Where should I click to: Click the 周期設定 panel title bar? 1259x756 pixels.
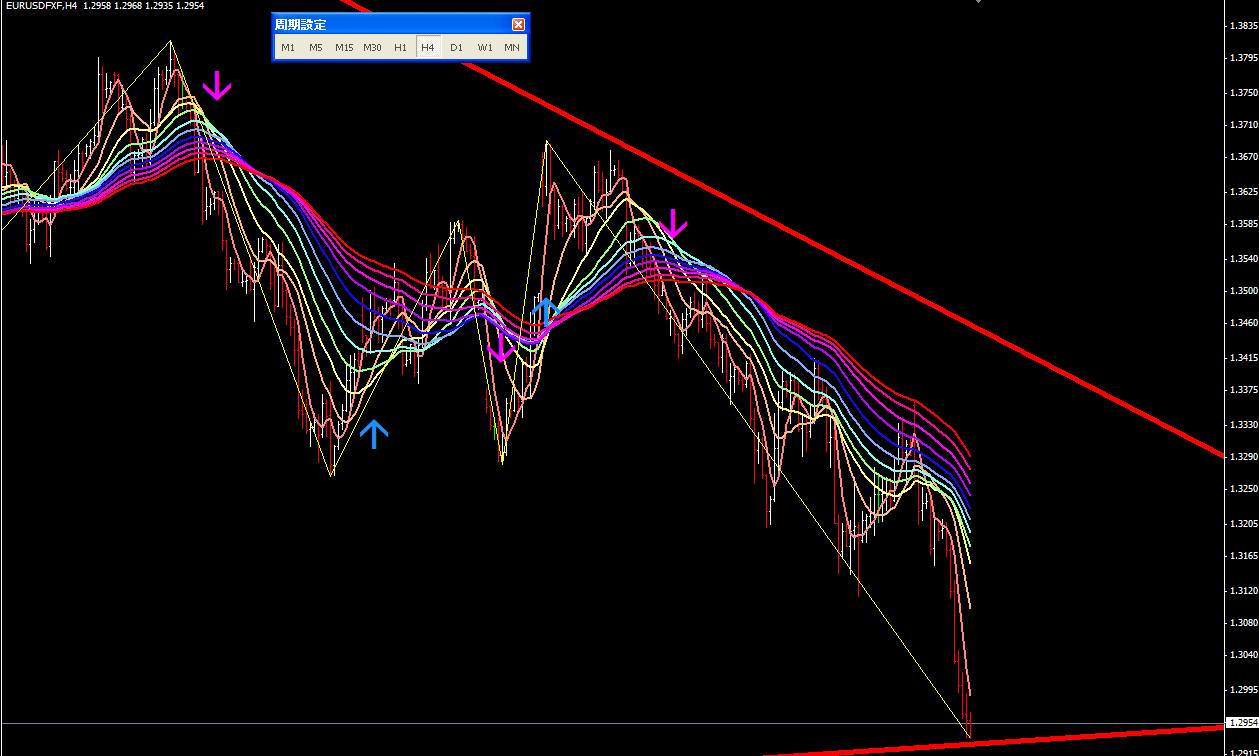400,24
